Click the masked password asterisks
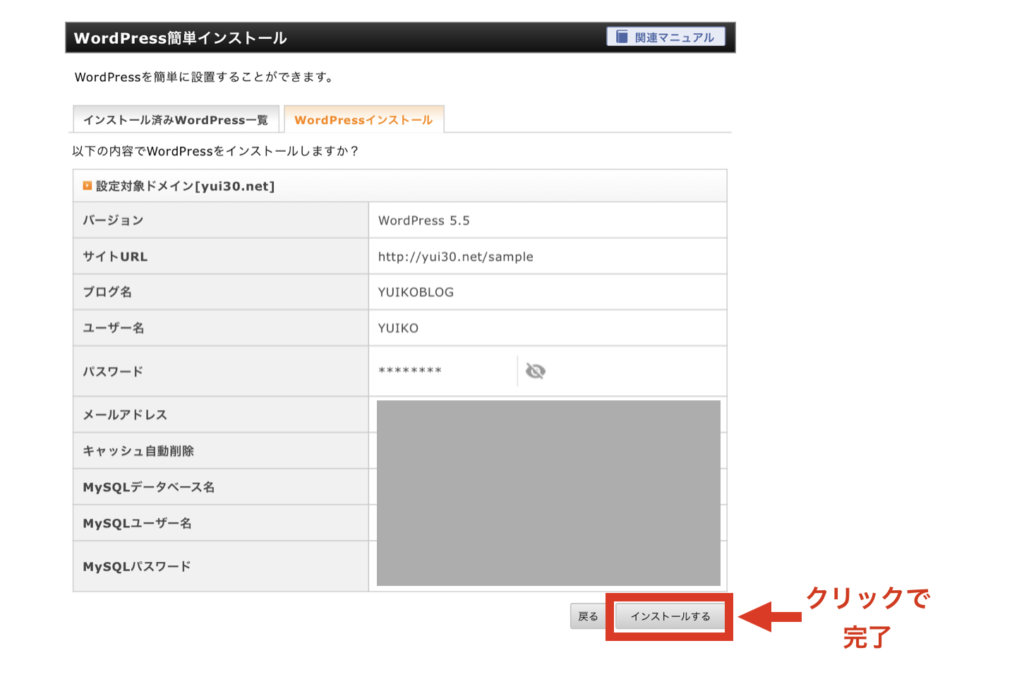Image resolution: width=1024 pixels, height=684 pixels. pos(410,372)
